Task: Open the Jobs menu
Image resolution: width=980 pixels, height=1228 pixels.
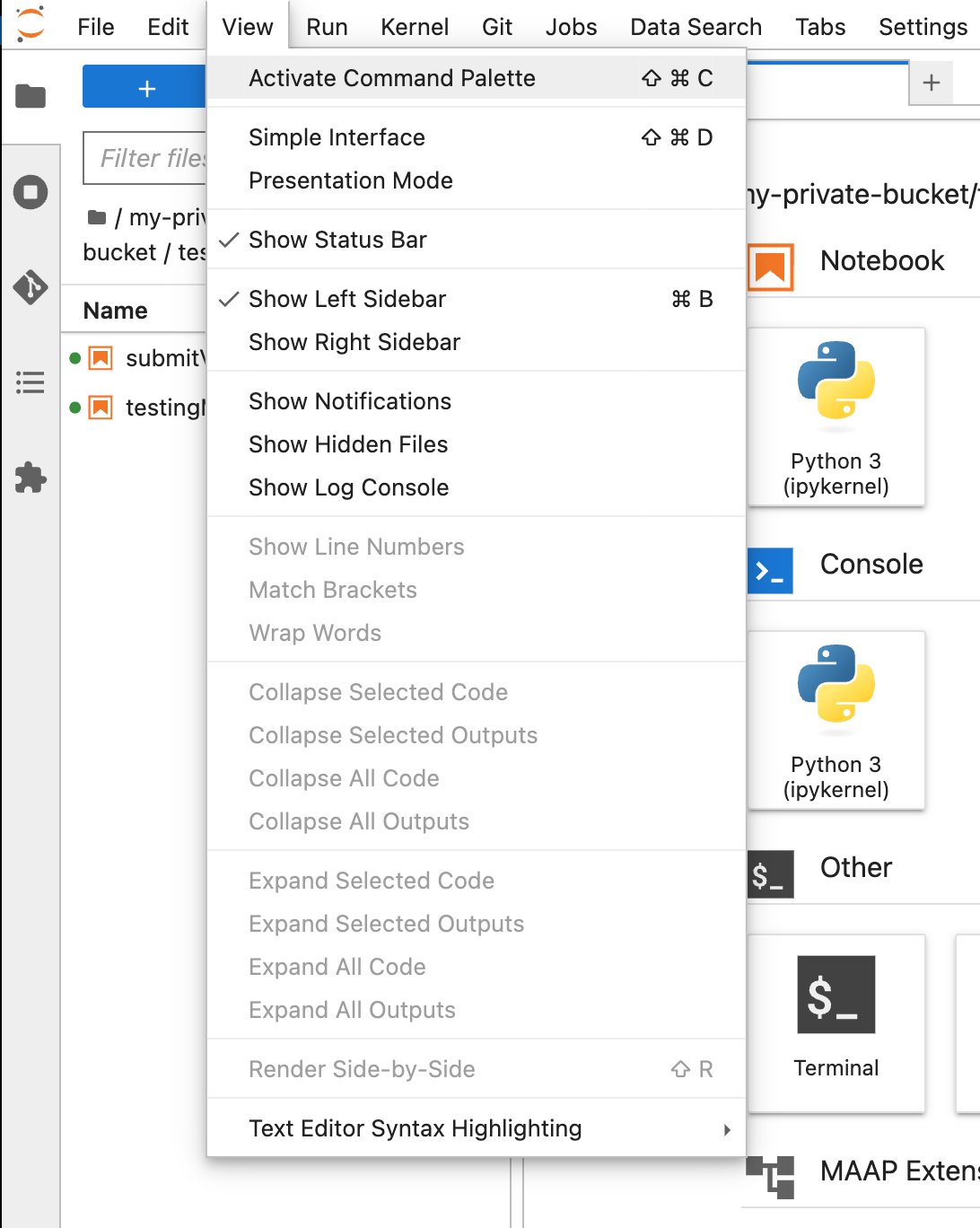Action: click(x=571, y=27)
